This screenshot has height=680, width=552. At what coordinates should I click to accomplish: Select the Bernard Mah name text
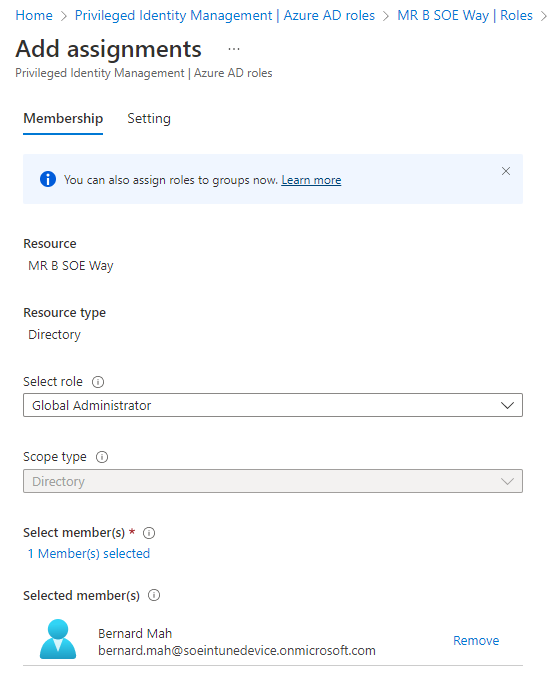tap(135, 634)
